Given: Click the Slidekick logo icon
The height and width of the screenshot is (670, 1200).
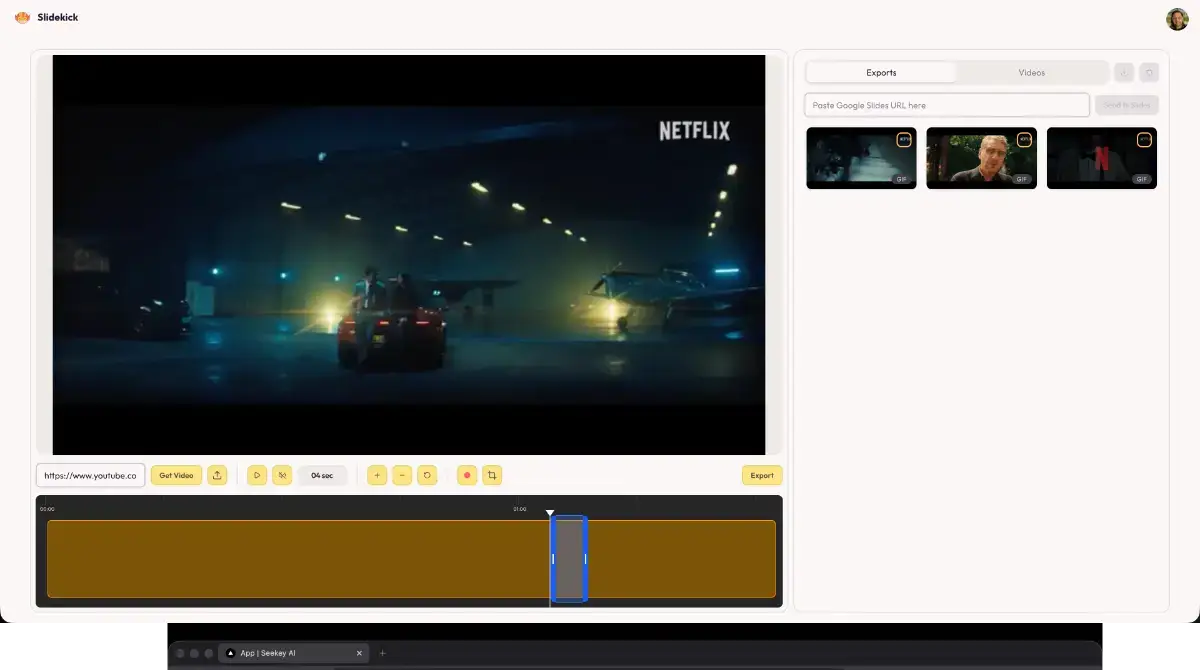Looking at the screenshot, I should [x=22, y=17].
